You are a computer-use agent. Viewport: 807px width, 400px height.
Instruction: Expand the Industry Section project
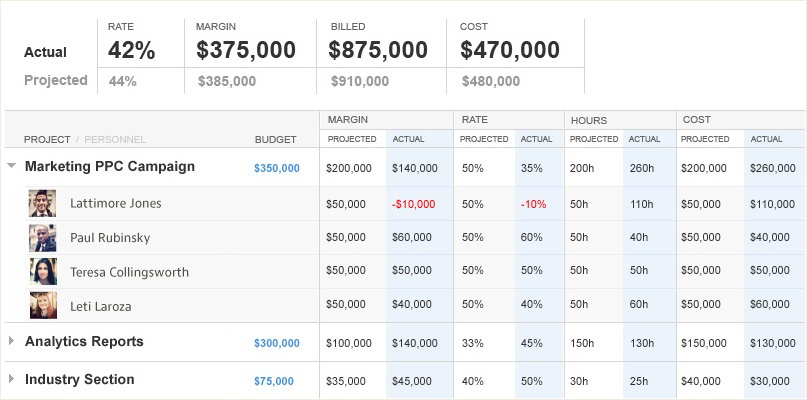tap(11, 379)
